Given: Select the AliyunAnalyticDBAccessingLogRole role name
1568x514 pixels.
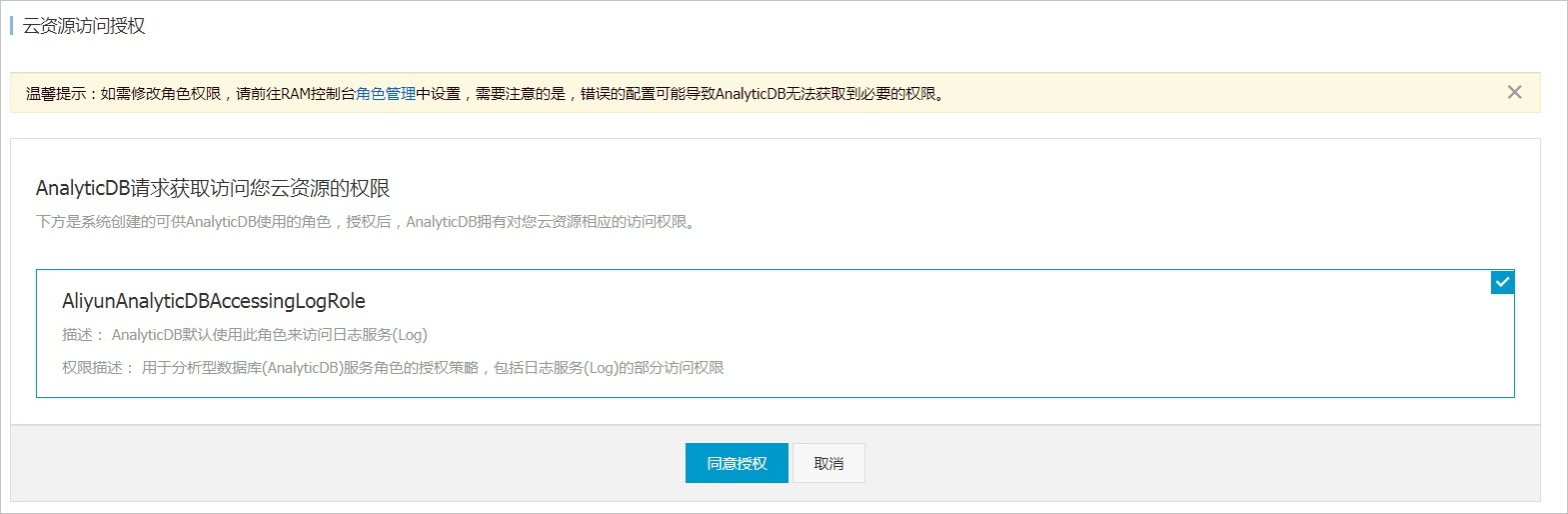Looking at the screenshot, I should tap(214, 301).
